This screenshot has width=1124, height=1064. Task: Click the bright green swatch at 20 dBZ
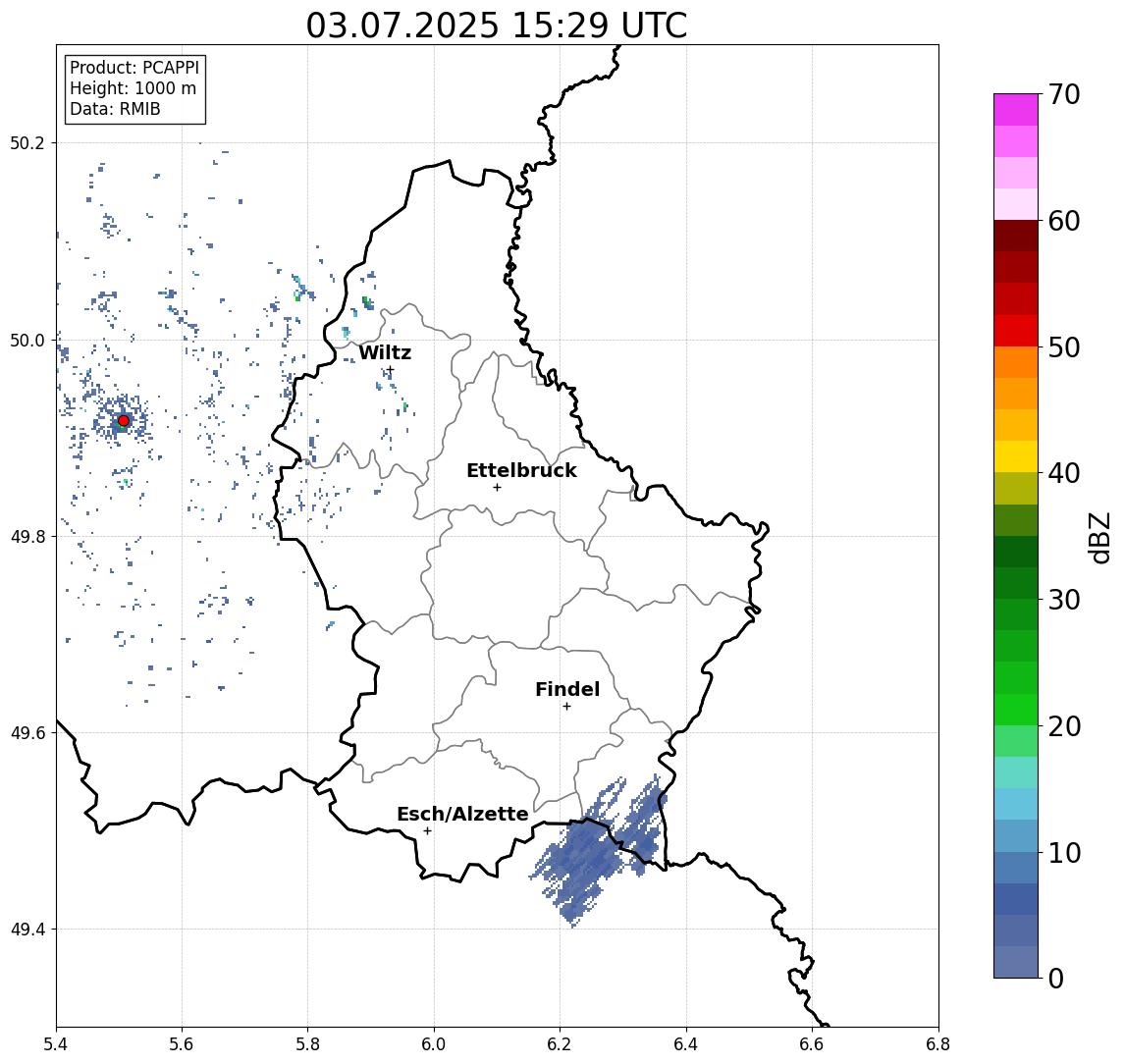(x=1016, y=710)
